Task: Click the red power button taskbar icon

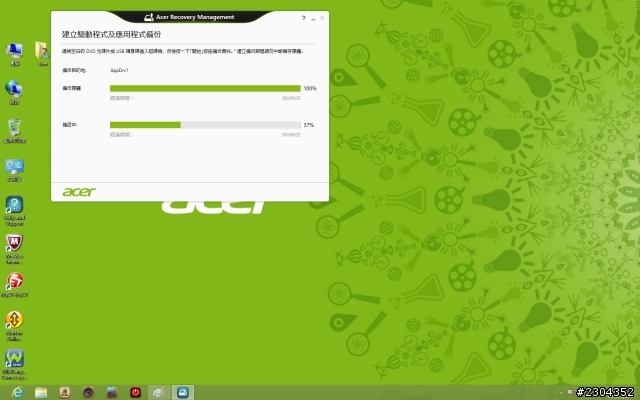Action: 136,393
